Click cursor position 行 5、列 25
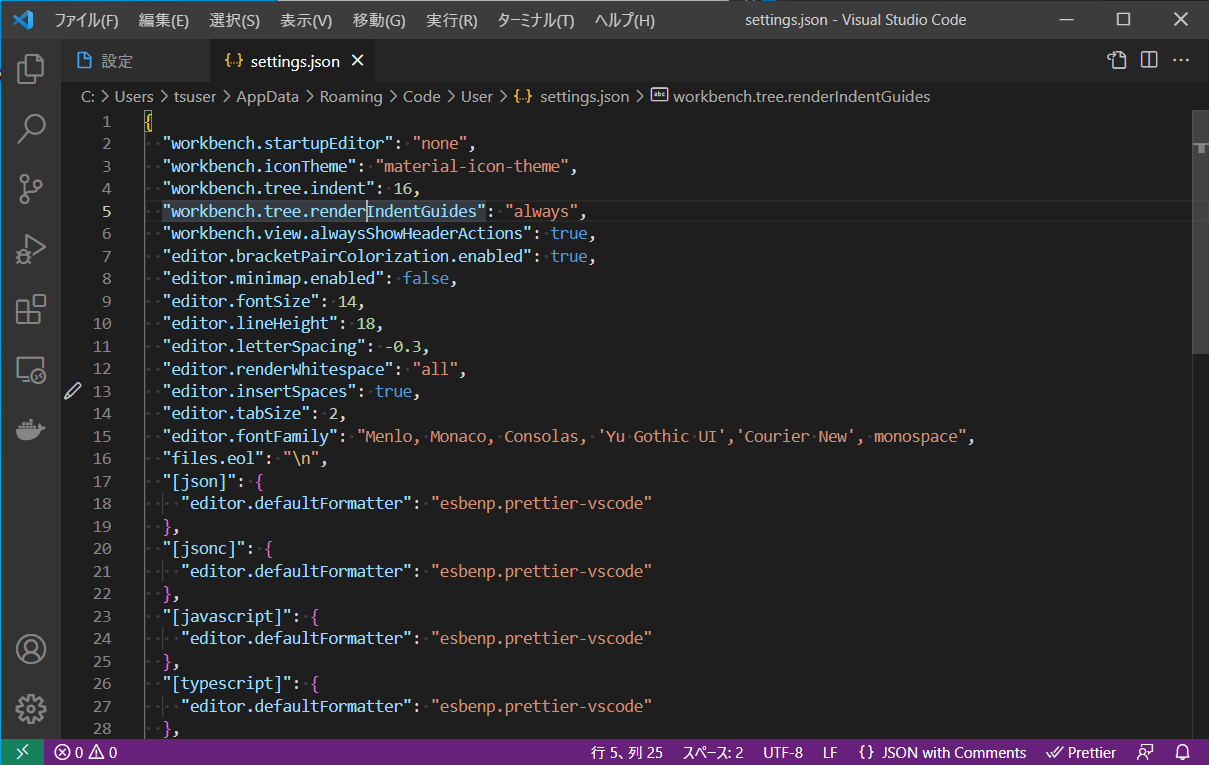Screen dimensions: 1209x765 [627, 752]
